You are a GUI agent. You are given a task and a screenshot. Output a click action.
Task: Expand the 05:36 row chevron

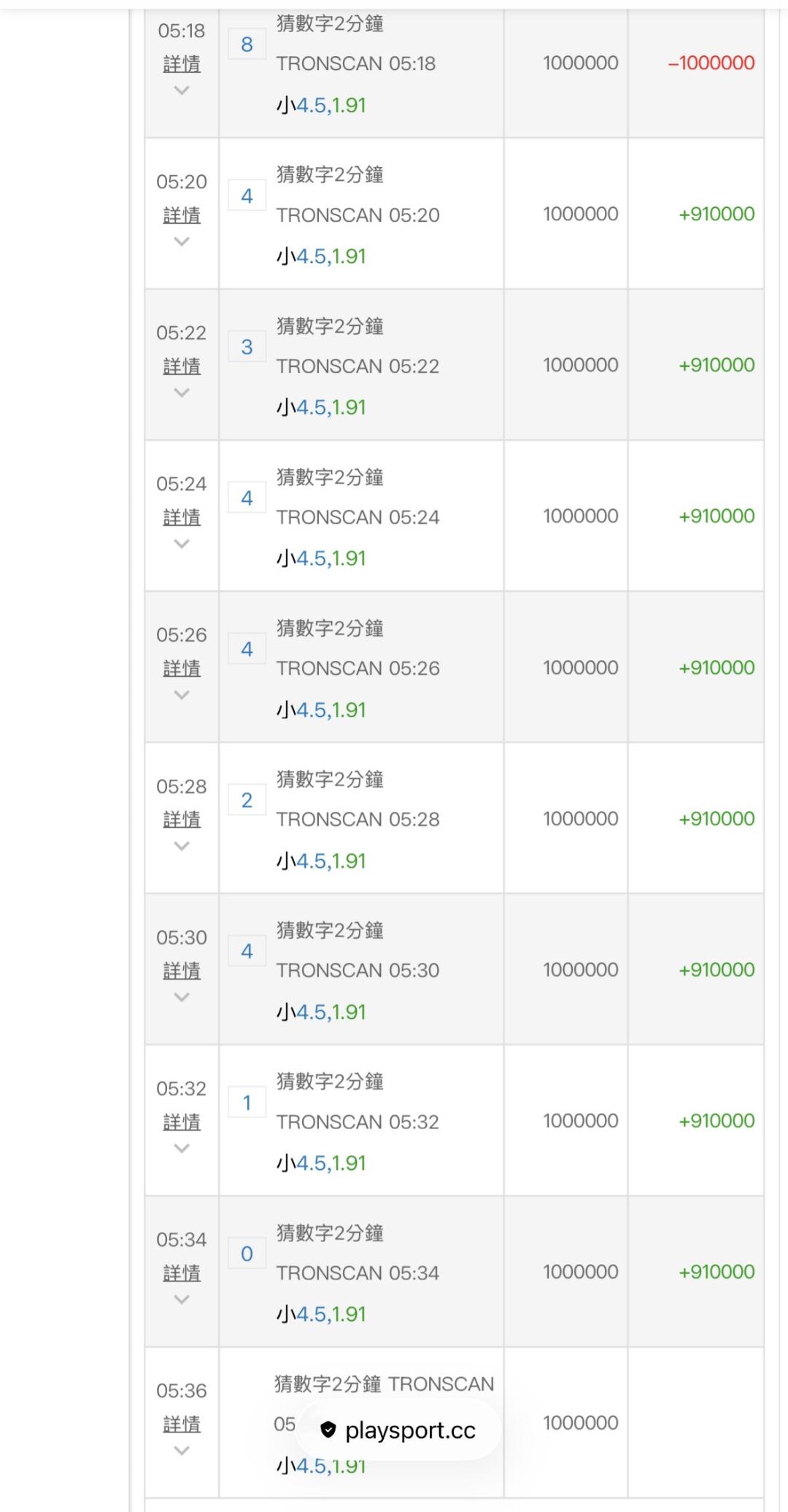point(182,1450)
